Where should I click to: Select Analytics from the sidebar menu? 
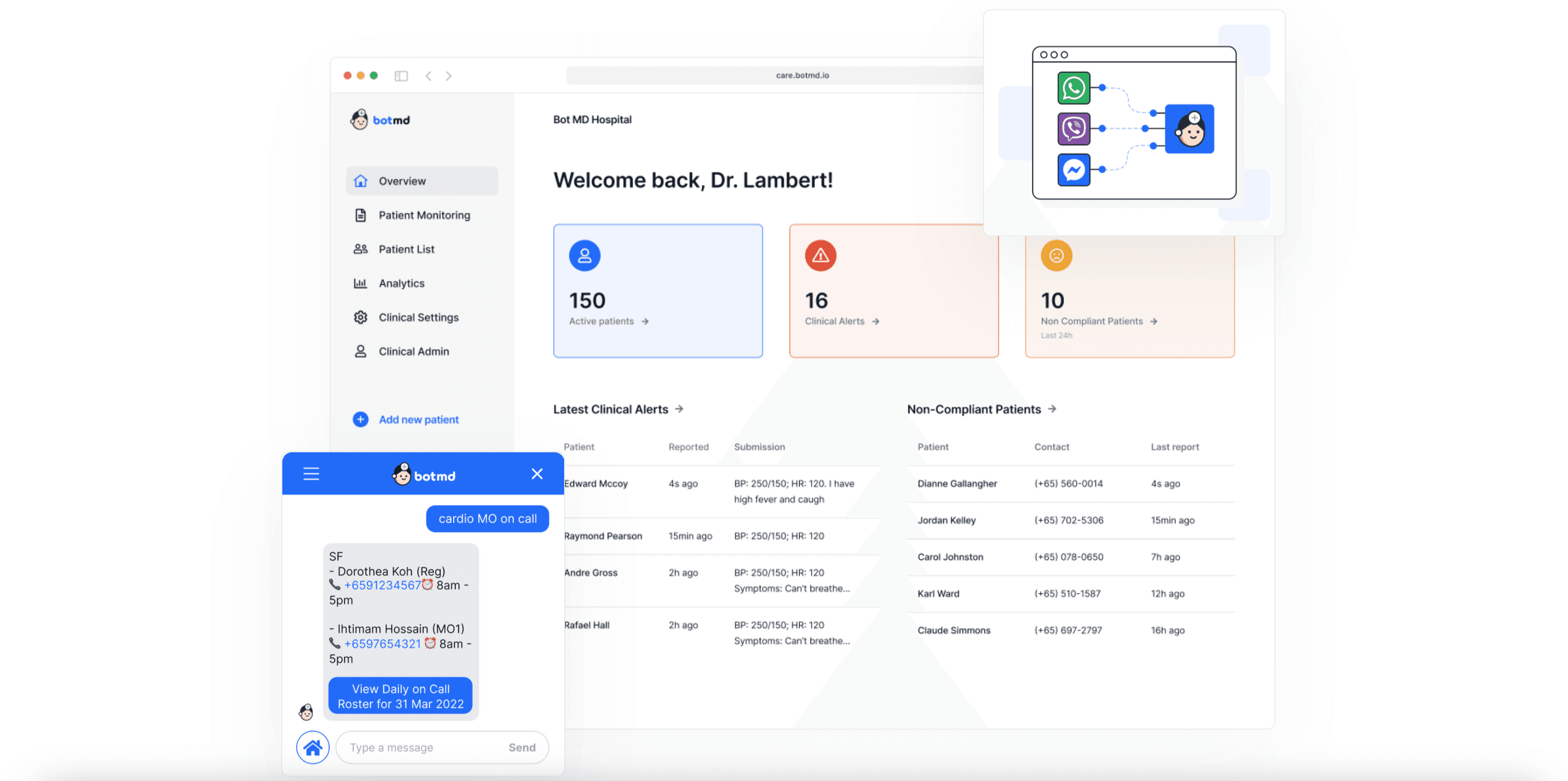pos(401,283)
